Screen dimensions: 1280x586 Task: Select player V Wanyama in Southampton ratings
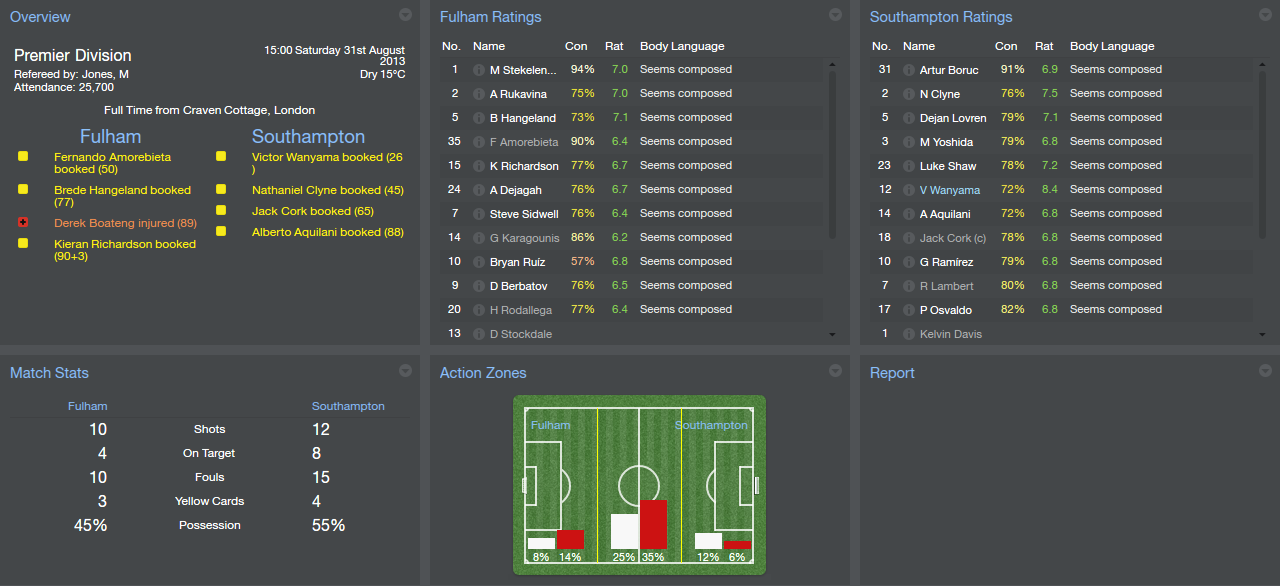[x=949, y=190]
